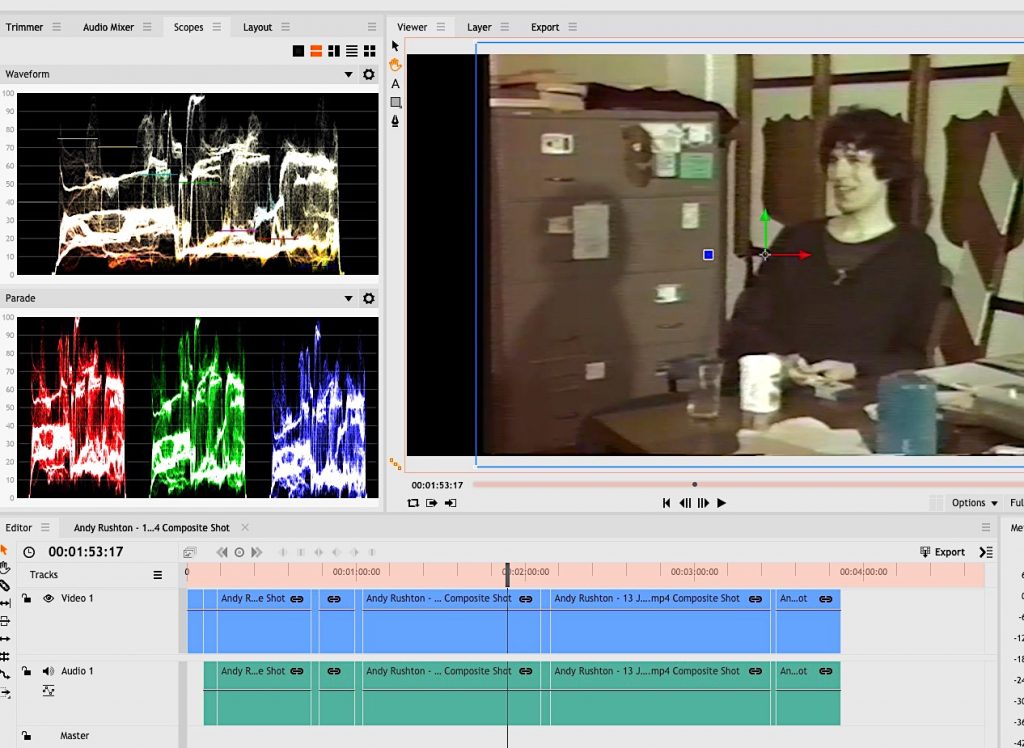Open the Waveform scope type dropdown
Image resolution: width=1024 pixels, height=748 pixels.
pos(349,75)
